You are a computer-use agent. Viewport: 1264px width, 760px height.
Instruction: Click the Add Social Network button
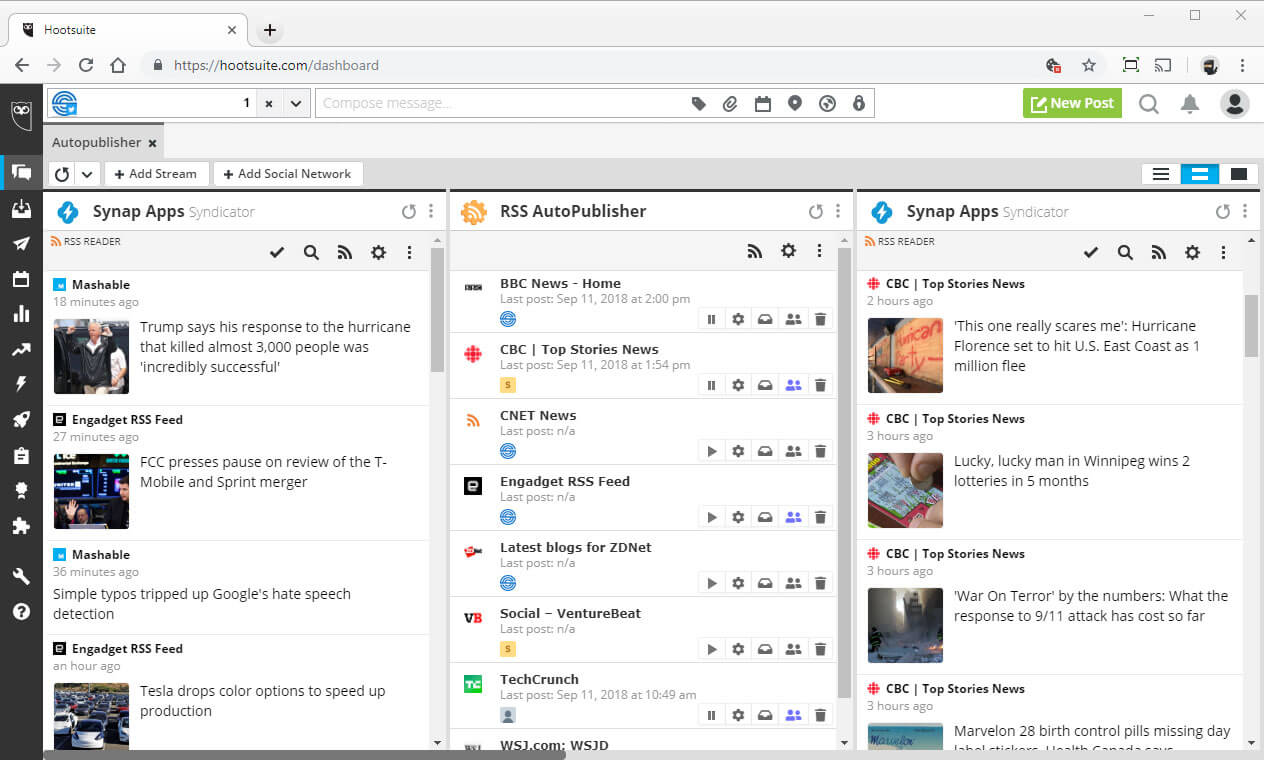(x=288, y=174)
